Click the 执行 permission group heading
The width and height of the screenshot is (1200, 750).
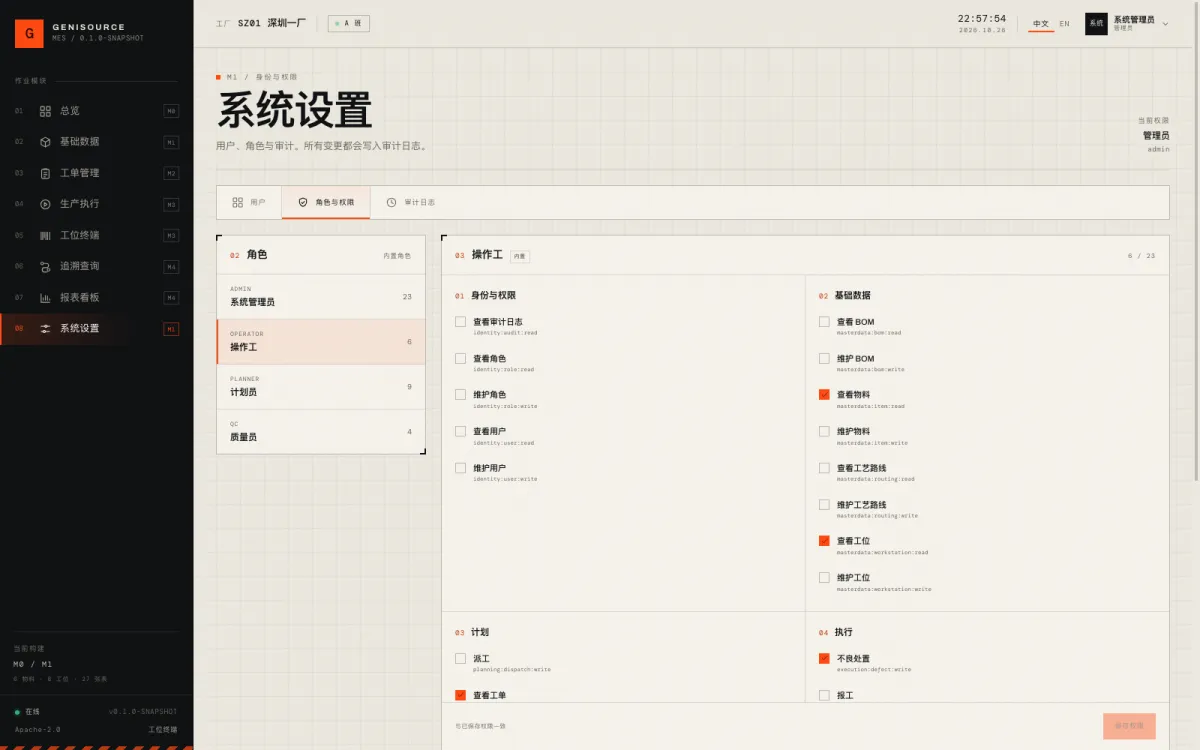tap(843, 632)
